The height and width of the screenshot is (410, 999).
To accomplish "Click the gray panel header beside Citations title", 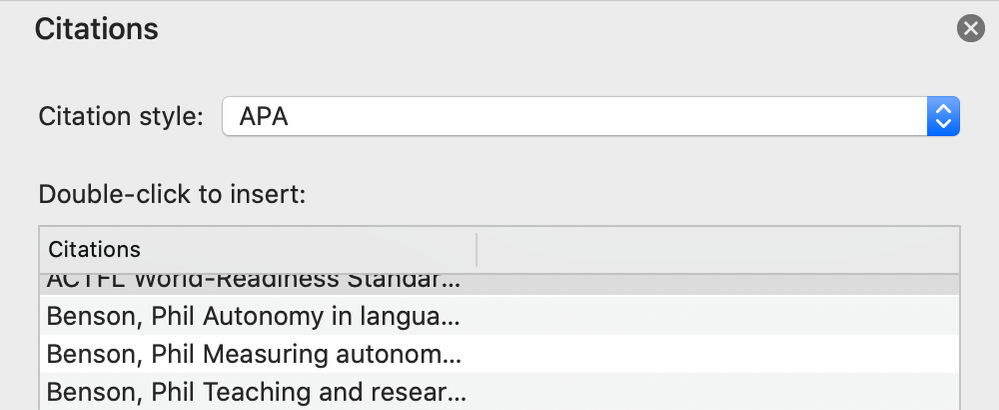I will (550, 29).
